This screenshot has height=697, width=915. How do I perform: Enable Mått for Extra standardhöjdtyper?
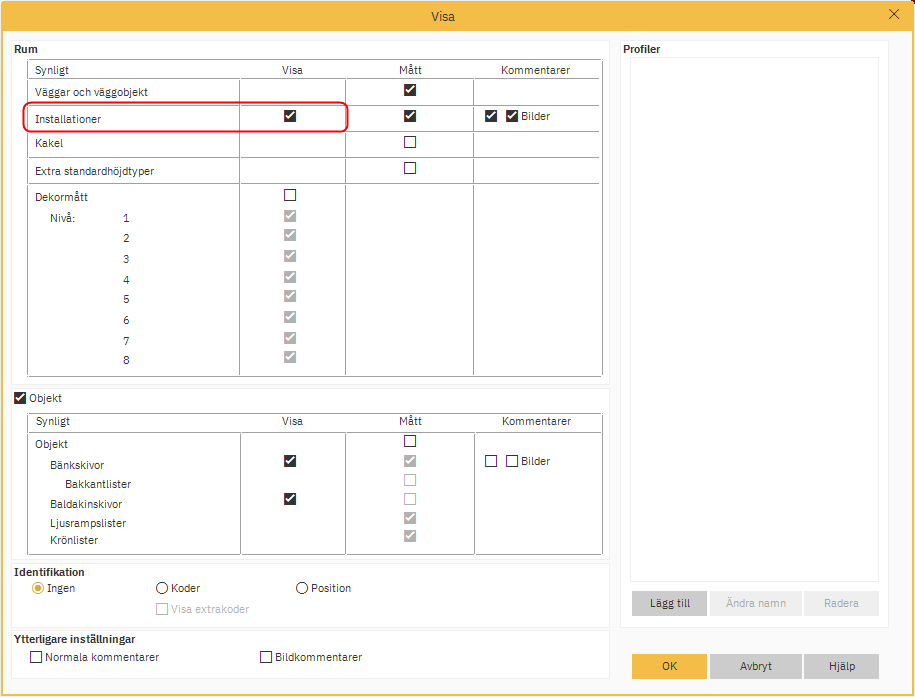[410, 168]
